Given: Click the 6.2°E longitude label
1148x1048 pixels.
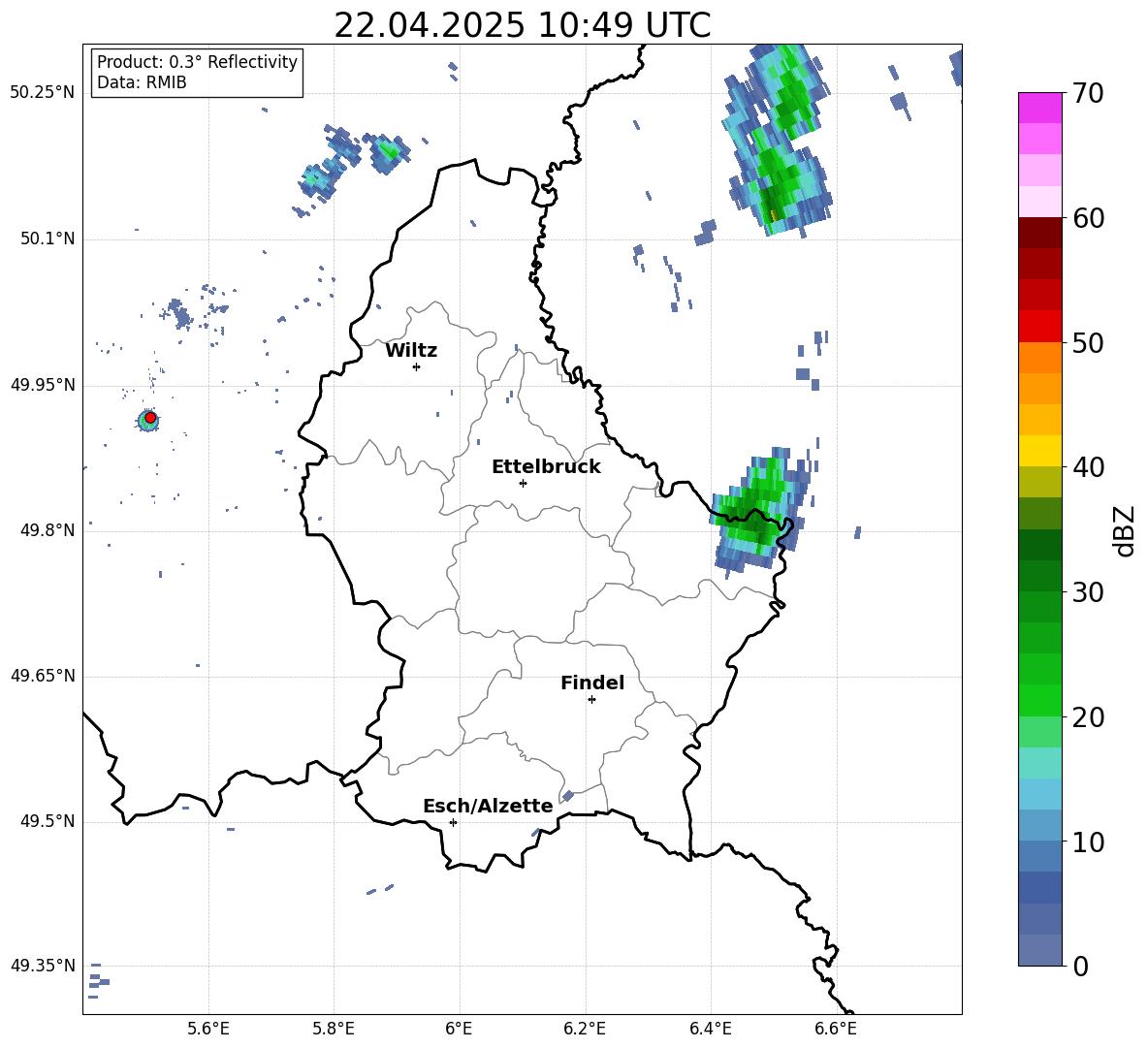Looking at the screenshot, I should click(585, 1029).
